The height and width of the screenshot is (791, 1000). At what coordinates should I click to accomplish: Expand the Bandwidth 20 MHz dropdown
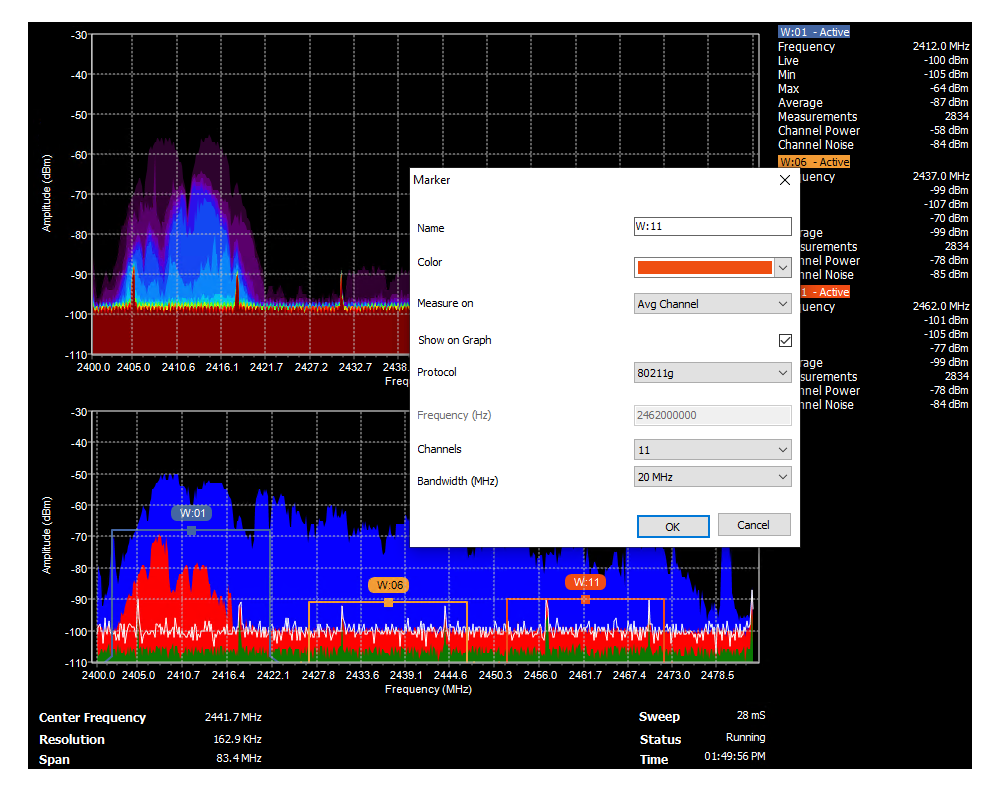(x=712, y=477)
